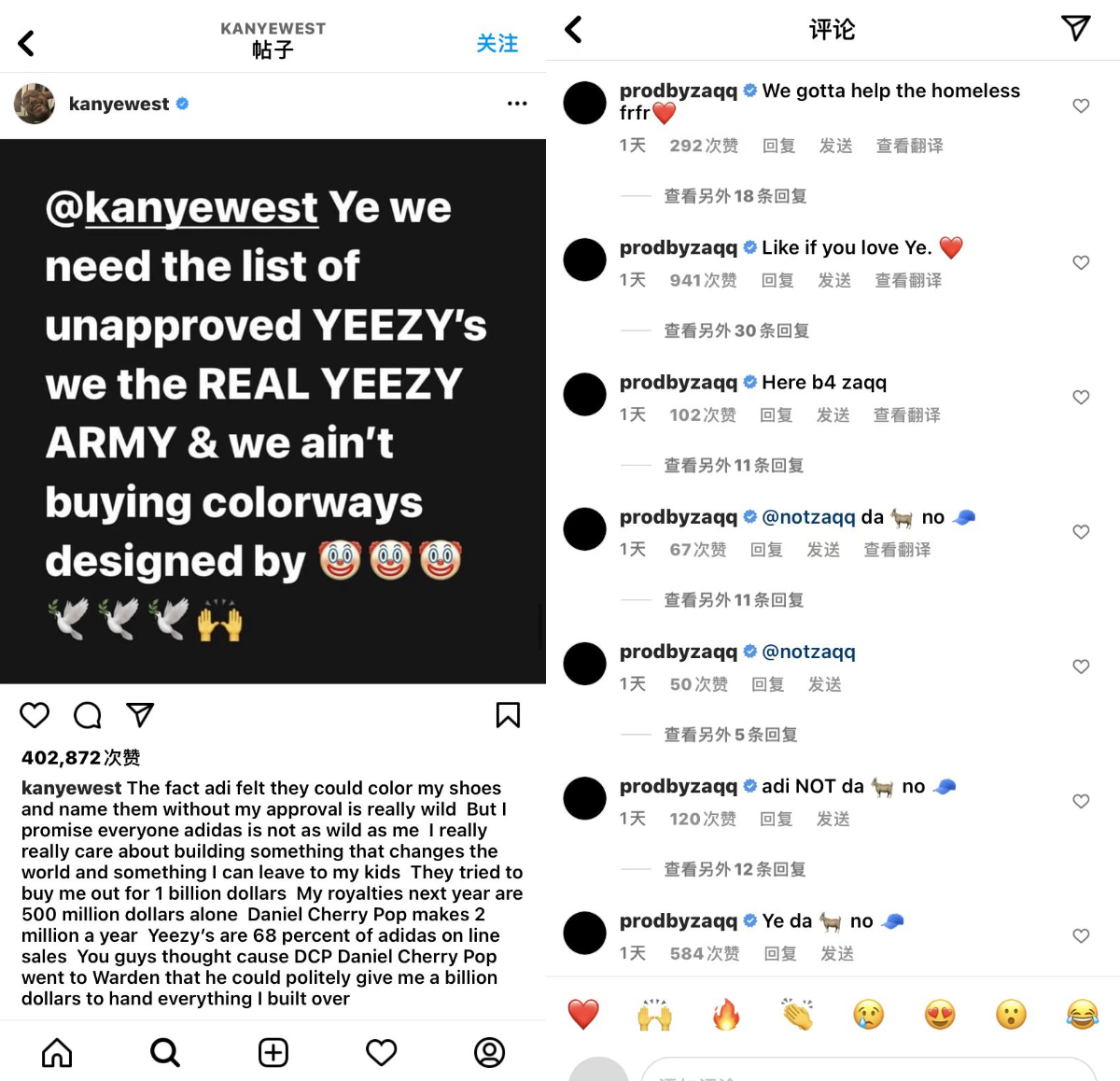Open kanyewest profile picture avatar
Screen dimensions: 1120x1081
(35, 104)
